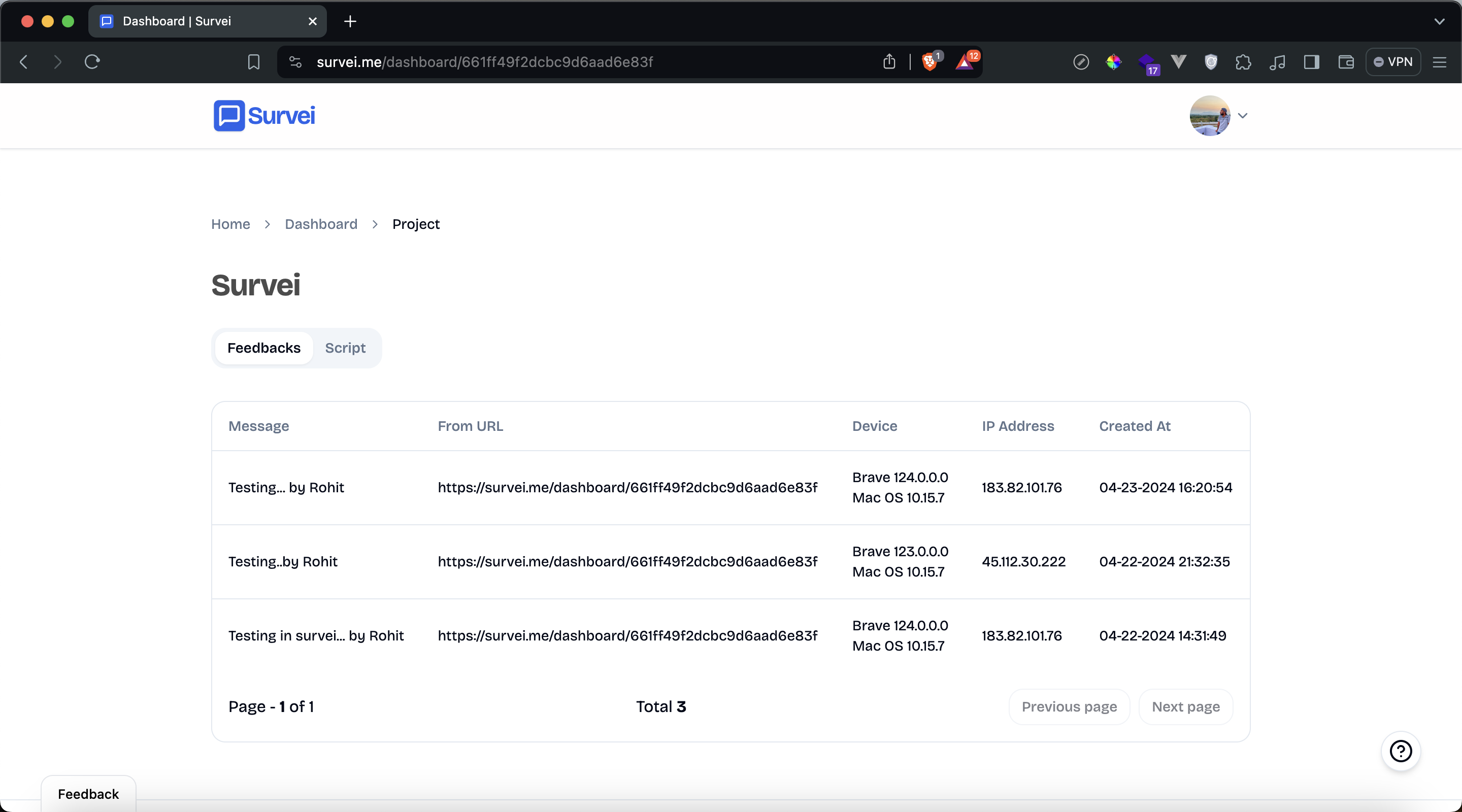Select the 'Testing..by Rohit' message

click(283, 562)
